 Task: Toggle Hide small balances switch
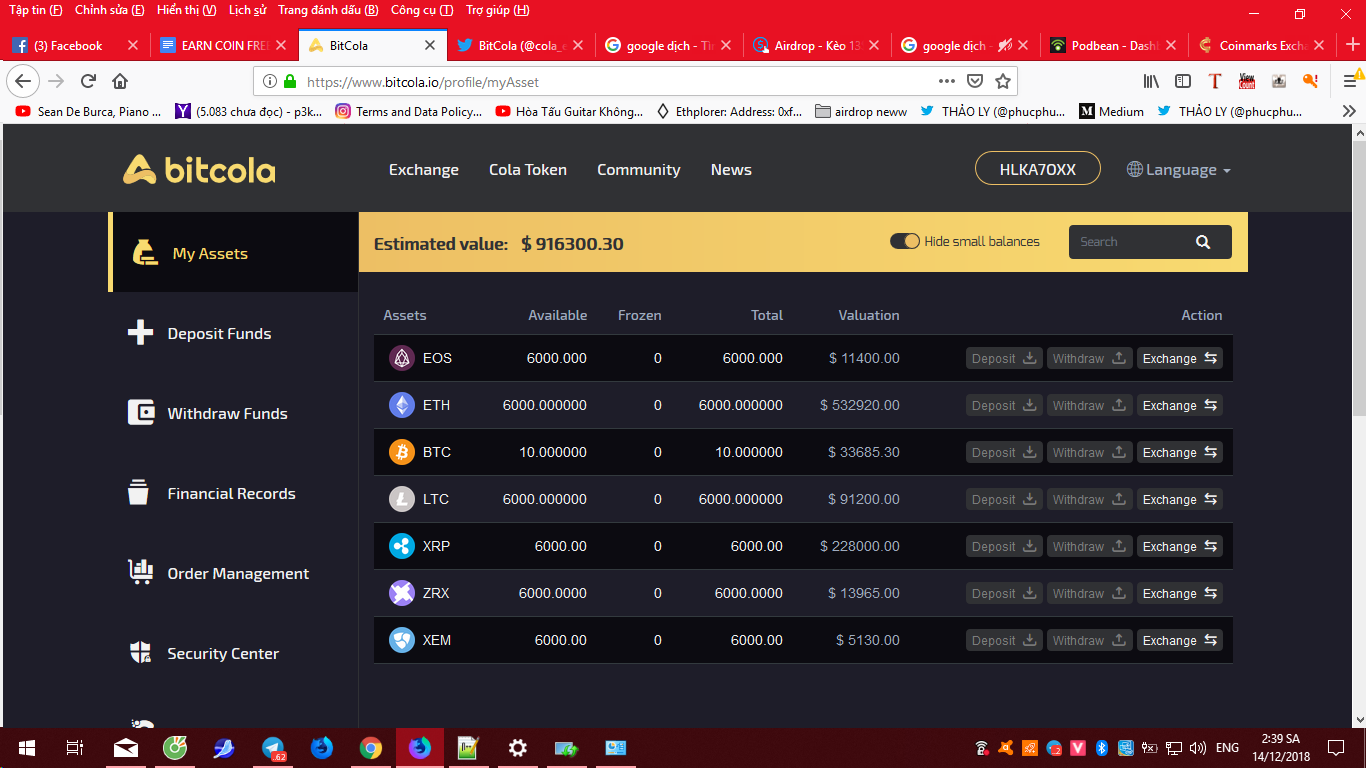[905, 241]
